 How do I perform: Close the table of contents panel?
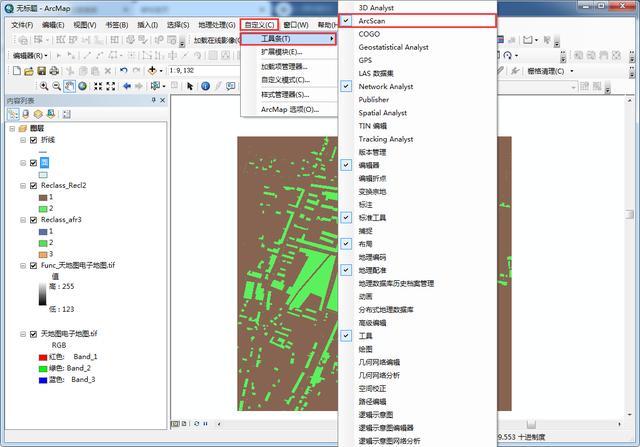pyautogui.click(x=162, y=100)
